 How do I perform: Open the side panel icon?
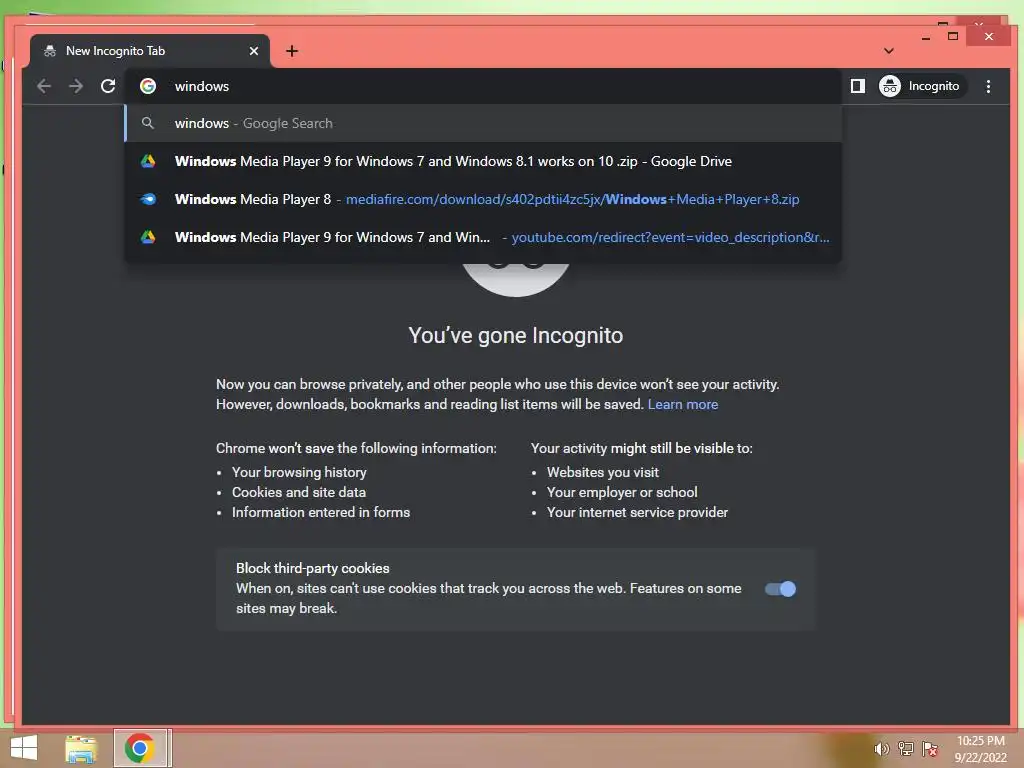[x=857, y=86]
